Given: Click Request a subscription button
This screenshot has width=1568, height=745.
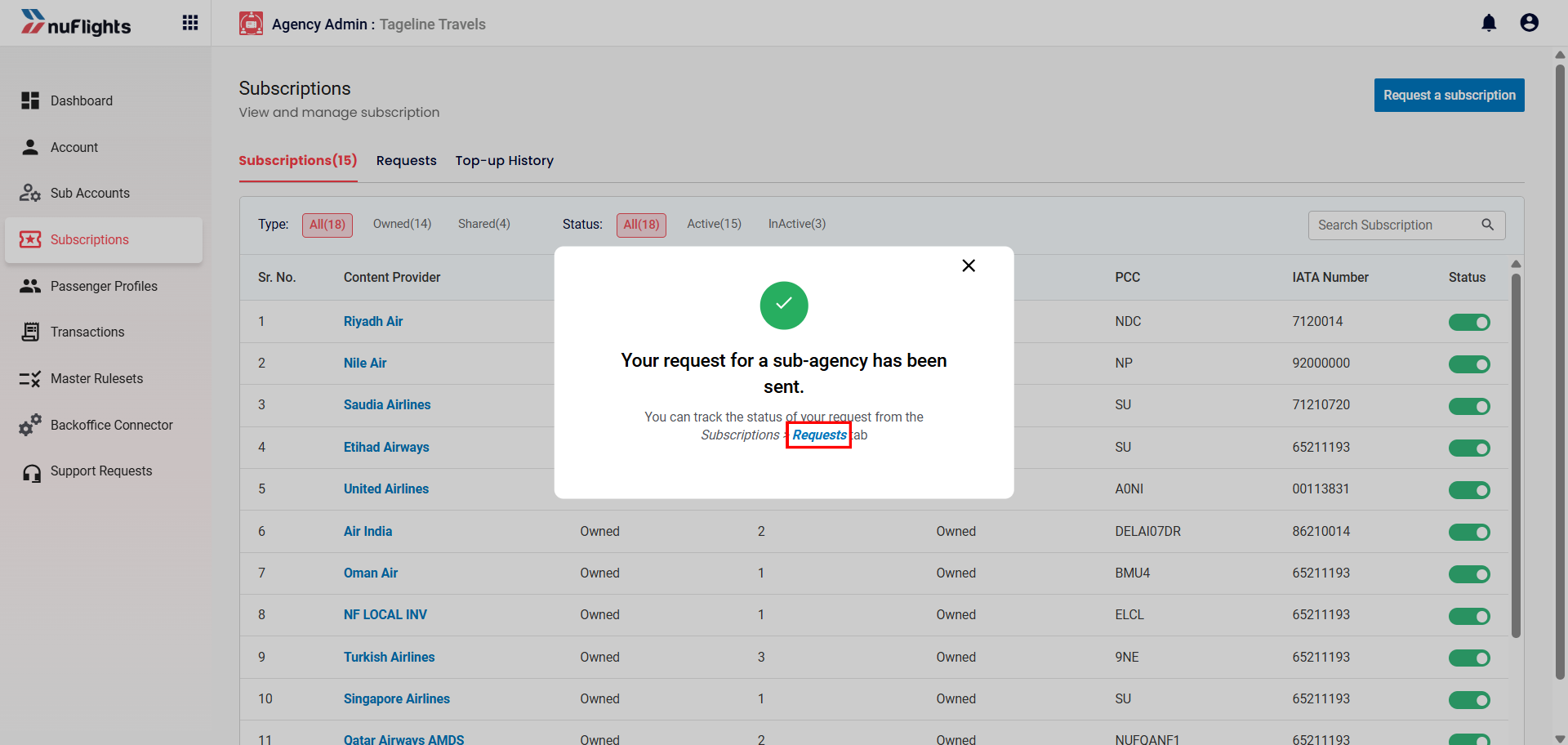Looking at the screenshot, I should coord(1450,95).
